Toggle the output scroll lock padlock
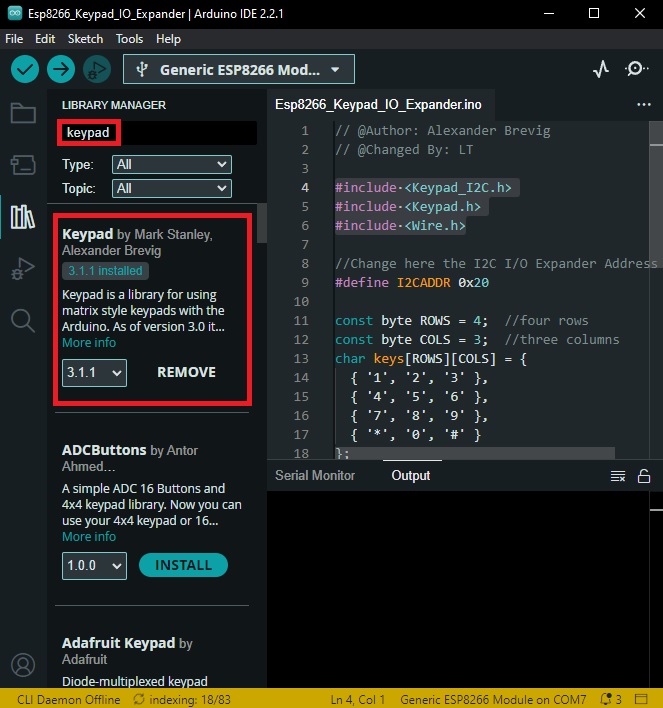Viewport: 663px width, 708px height. 644,476
